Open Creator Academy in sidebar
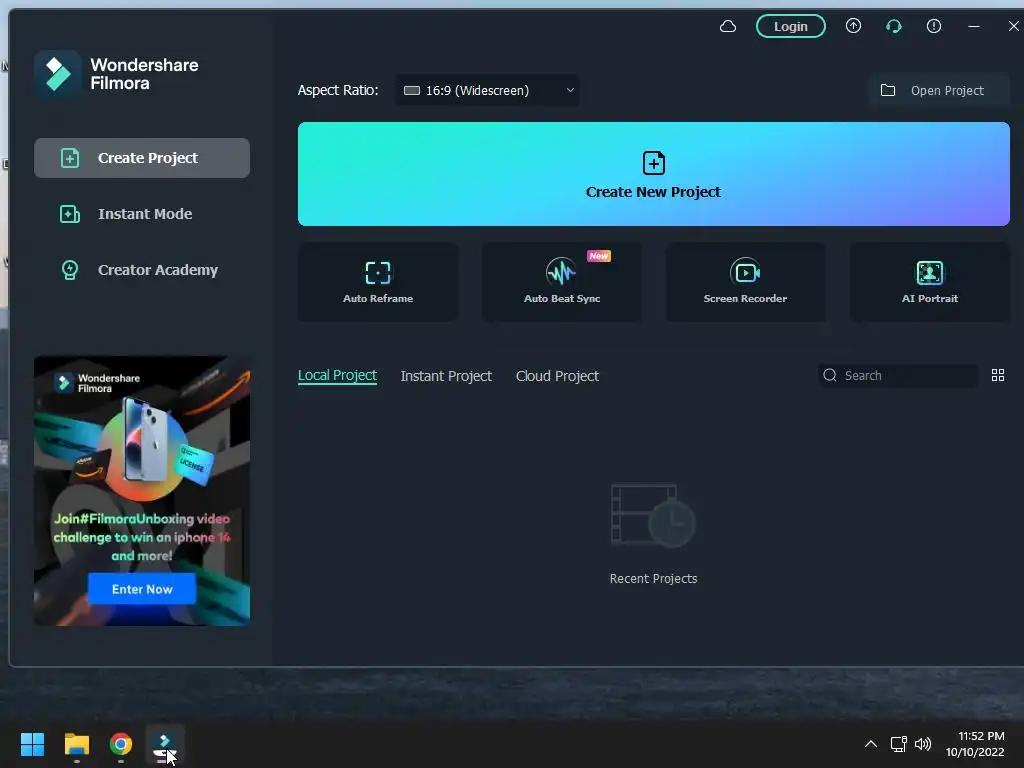 [142, 270]
